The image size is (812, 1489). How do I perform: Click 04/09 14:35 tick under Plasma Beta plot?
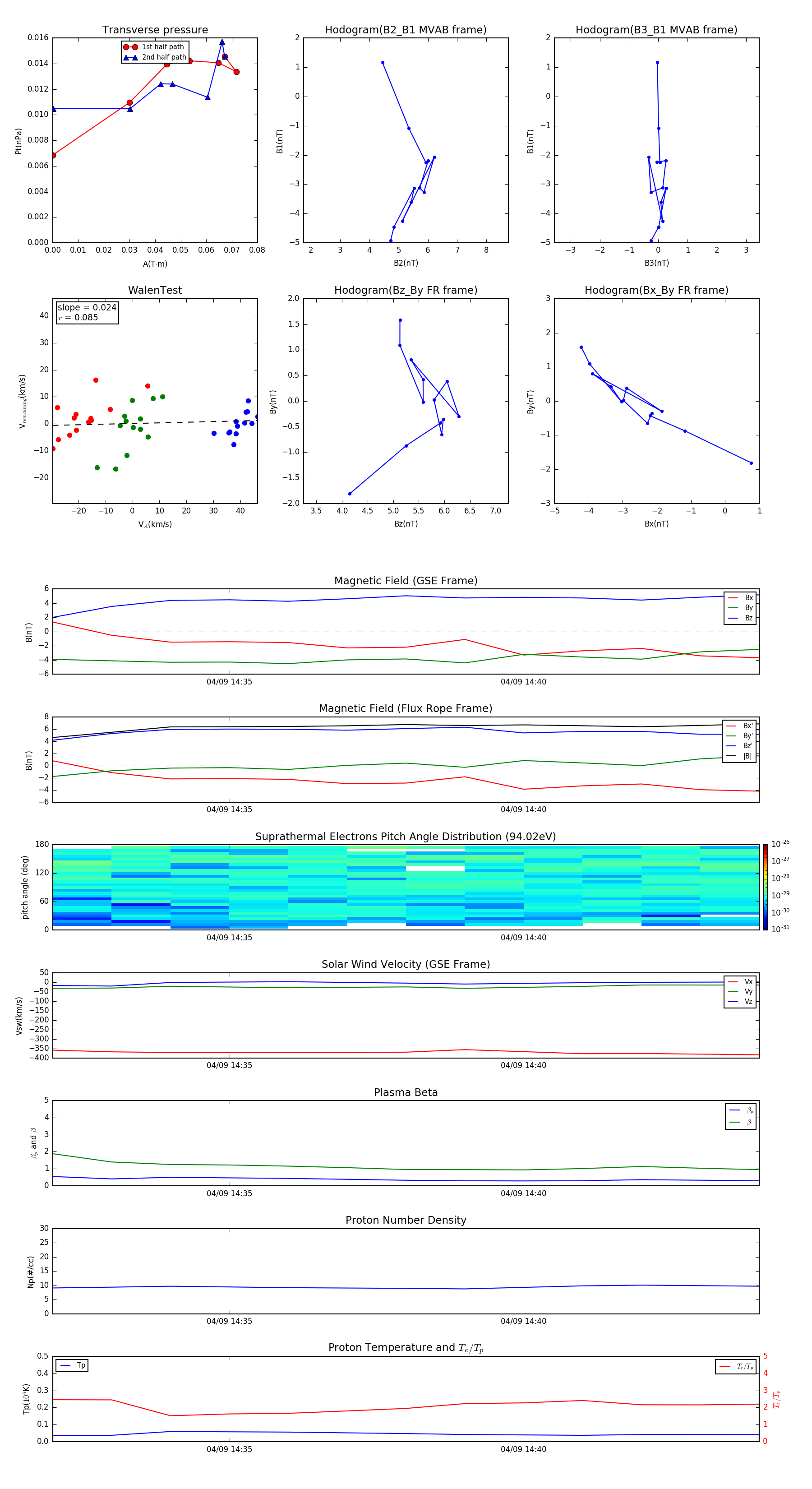click(x=230, y=1193)
